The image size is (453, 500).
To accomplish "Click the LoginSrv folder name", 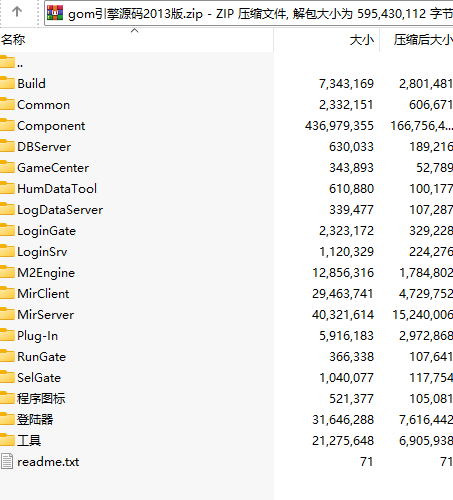I will [42, 252].
